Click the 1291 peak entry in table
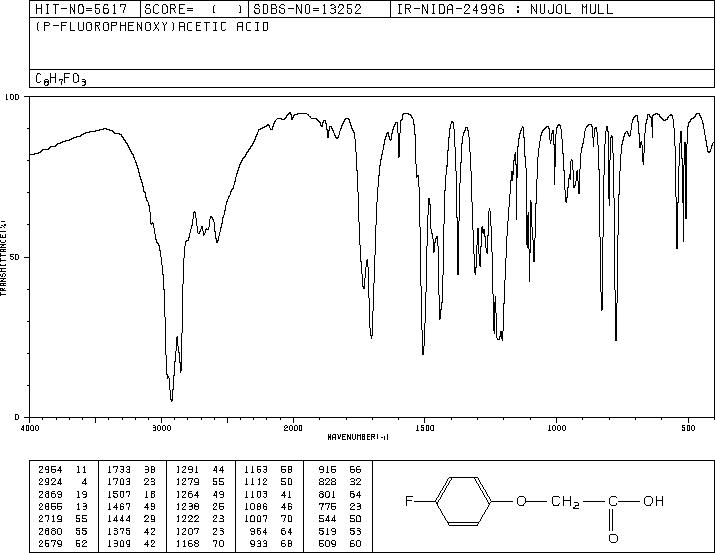 click(200, 470)
